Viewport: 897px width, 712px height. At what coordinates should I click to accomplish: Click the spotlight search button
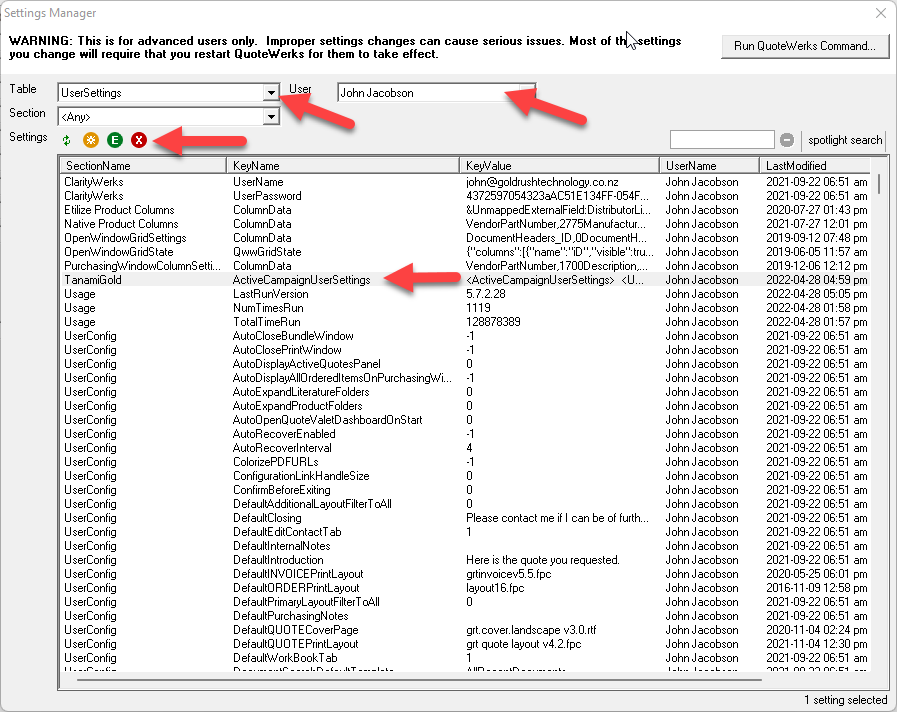[x=845, y=140]
